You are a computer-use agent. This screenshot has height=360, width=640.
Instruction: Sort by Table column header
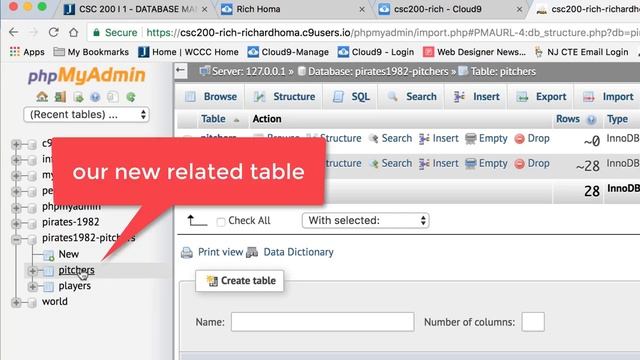pos(213,119)
